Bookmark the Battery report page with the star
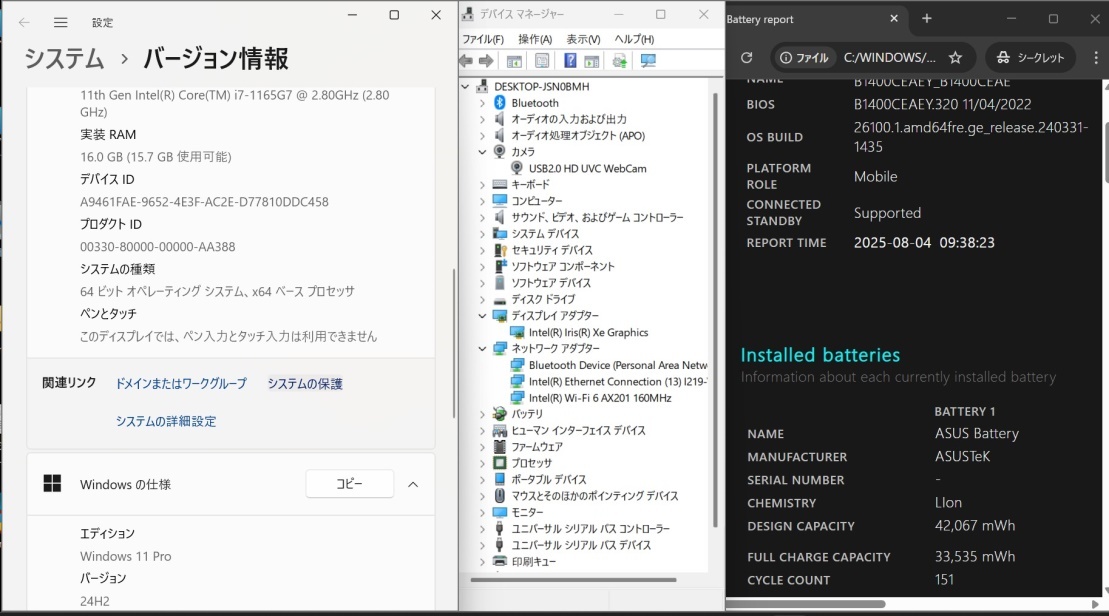The width and height of the screenshot is (1109, 616). (956, 58)
